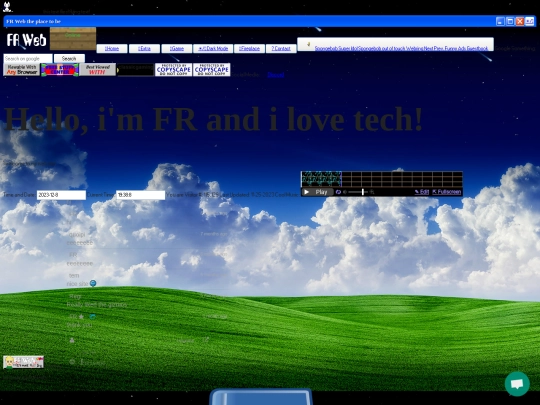The width and height of the screenshot is (540, 405).
Task: Open the music player in Fullscreen
Action: pyautogui.click(x=447, y=192)
